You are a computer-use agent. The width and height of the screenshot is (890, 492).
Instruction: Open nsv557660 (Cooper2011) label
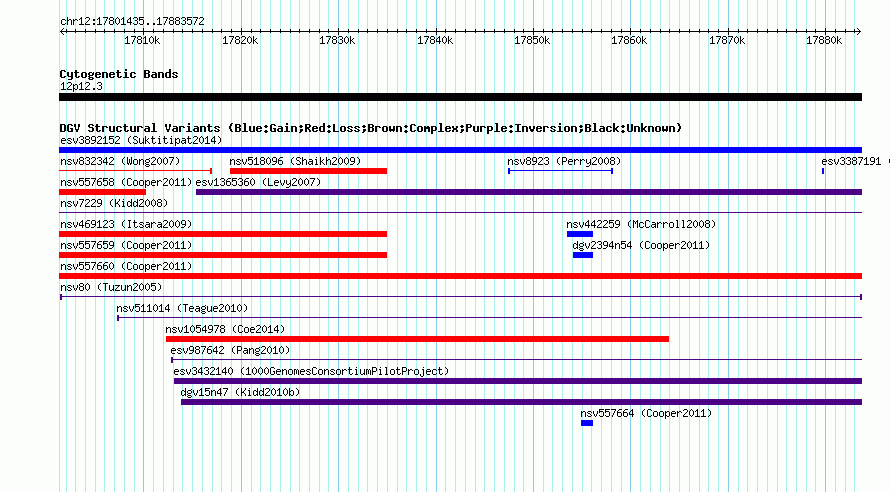(126, 266)
